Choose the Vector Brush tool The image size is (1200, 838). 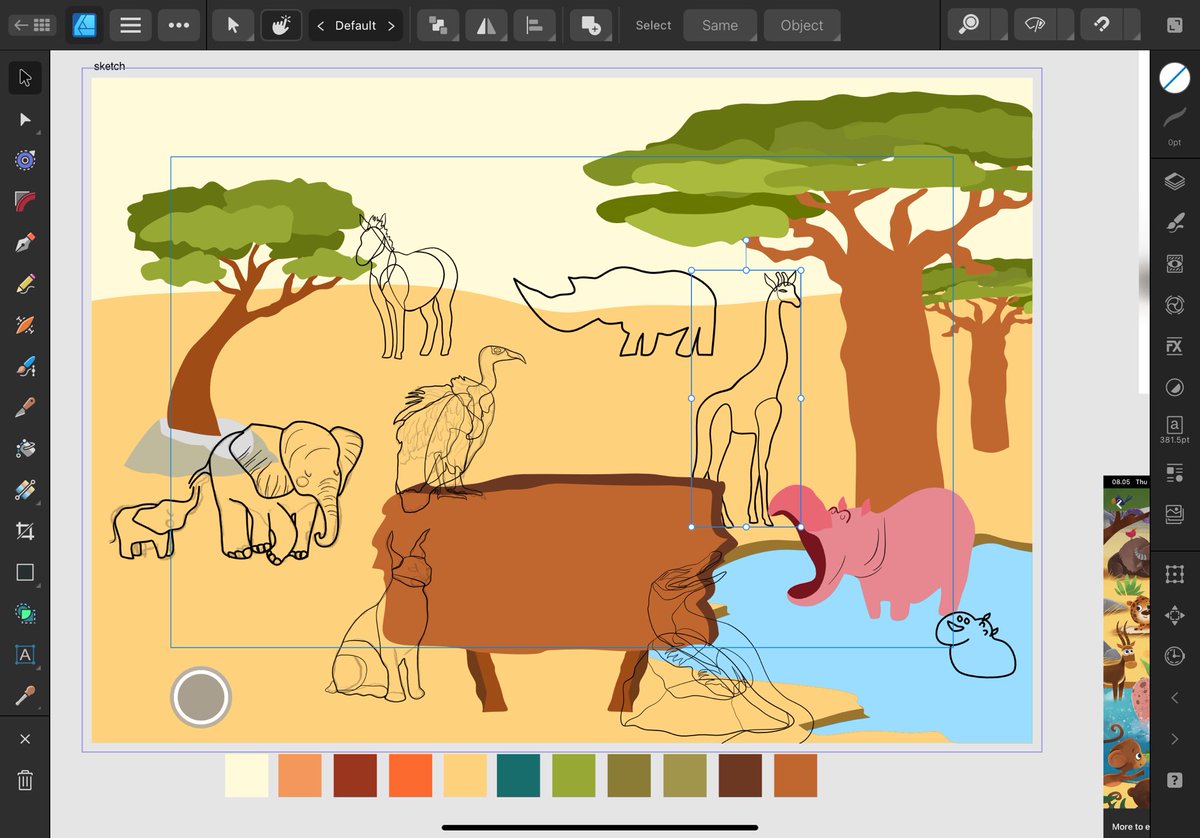coord(24,365)
